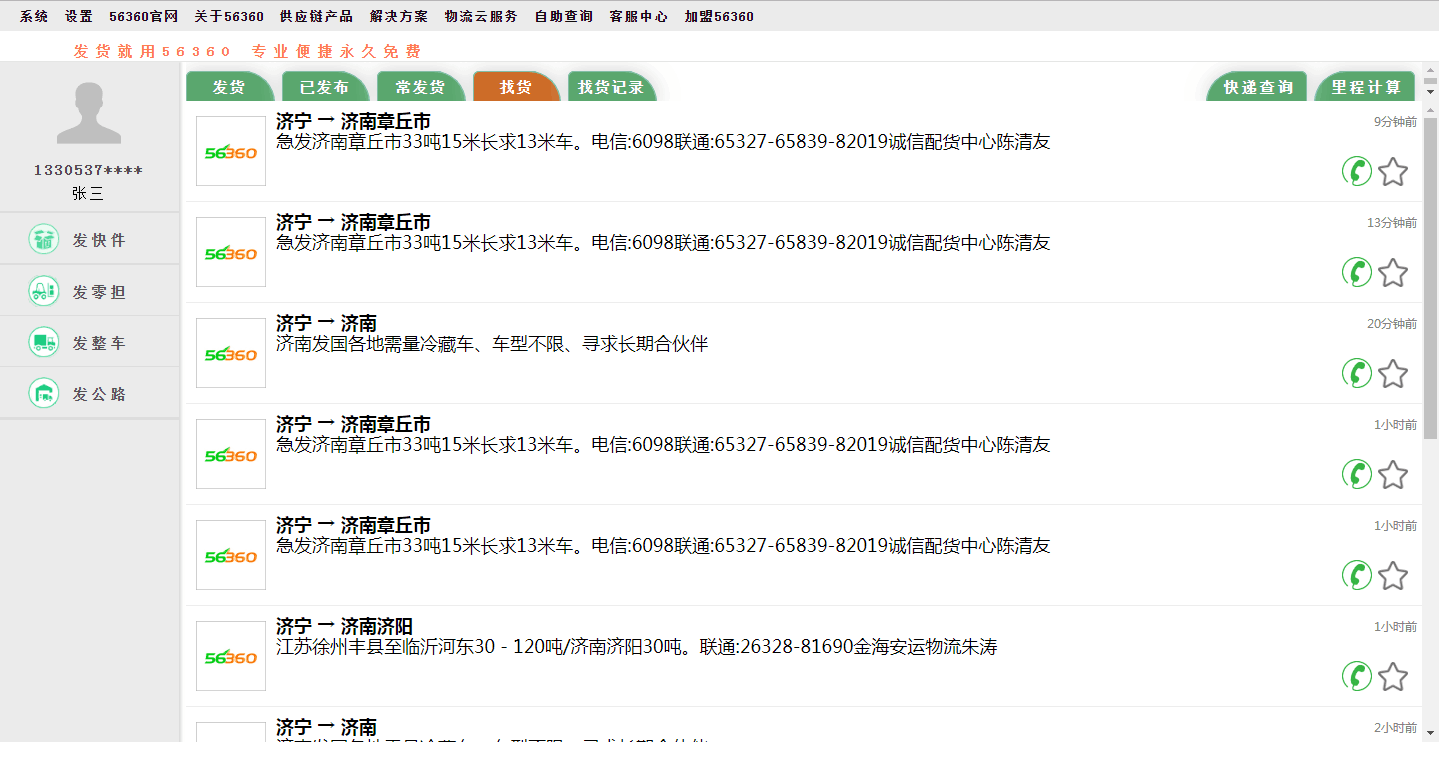This screenshot has height=758, width=1439.
Task: Call the 冷藏车 listing posted 20分钟前
Action: pos(1357,374)
